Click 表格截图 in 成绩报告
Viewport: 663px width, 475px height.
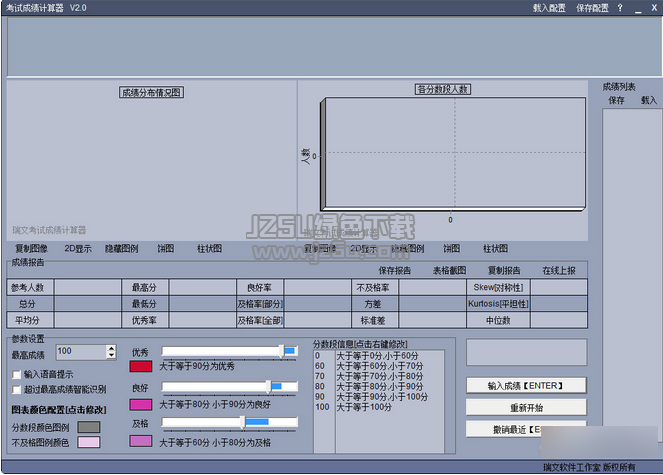(449, 271)
